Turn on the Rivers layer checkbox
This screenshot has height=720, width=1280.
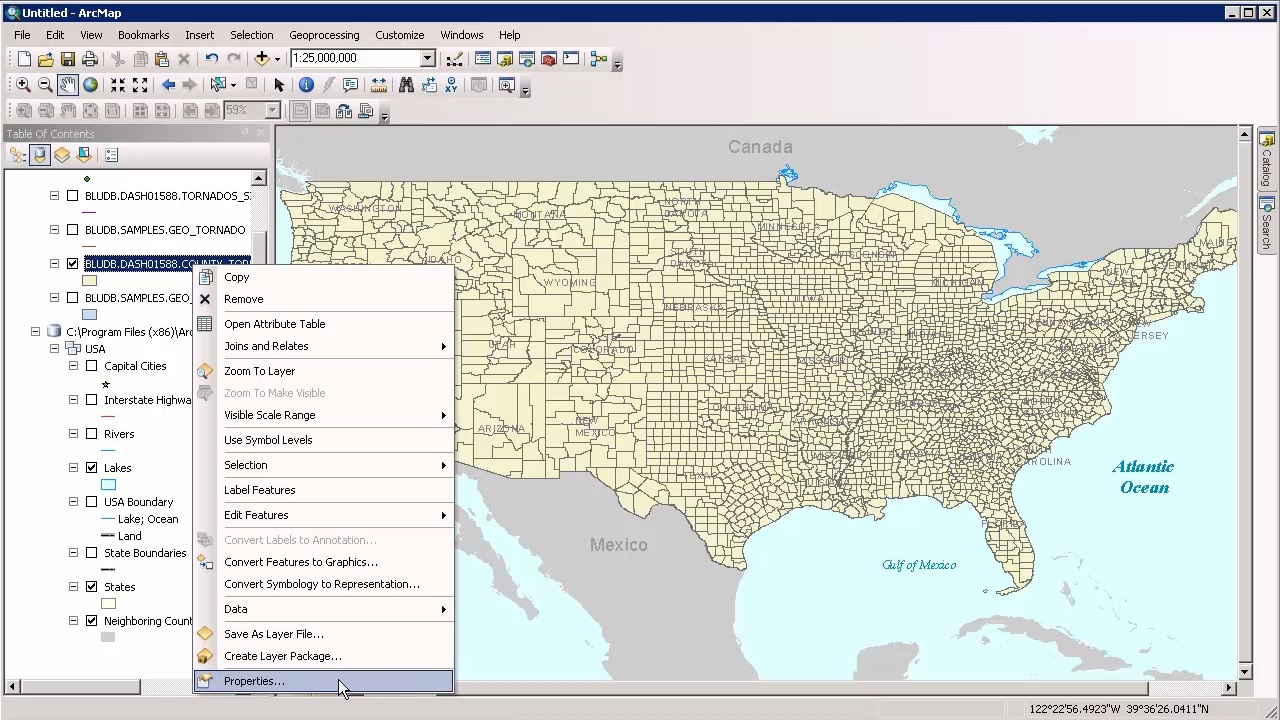coord(91,434)
